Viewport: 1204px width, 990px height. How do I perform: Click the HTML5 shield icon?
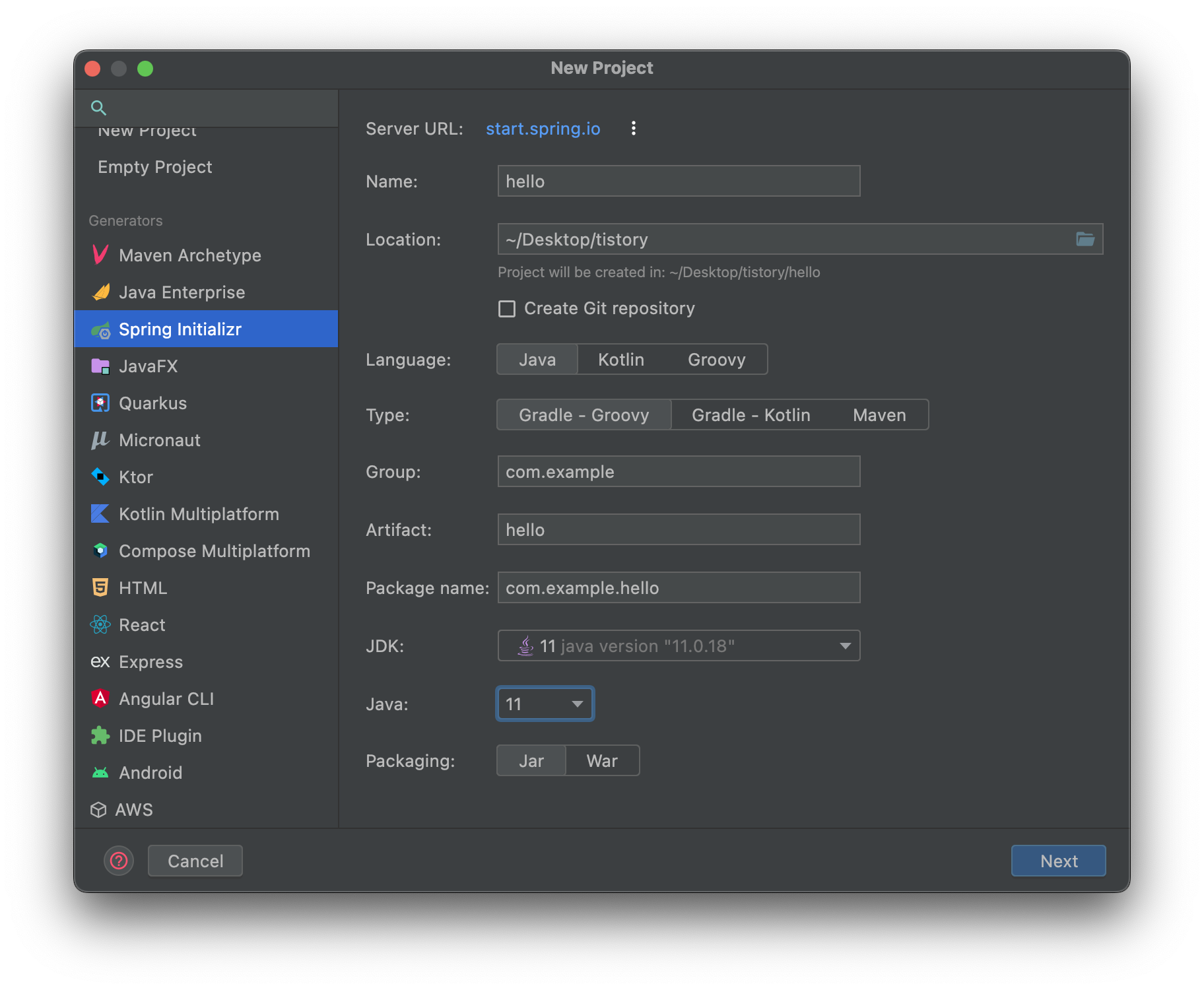(100, 587)
